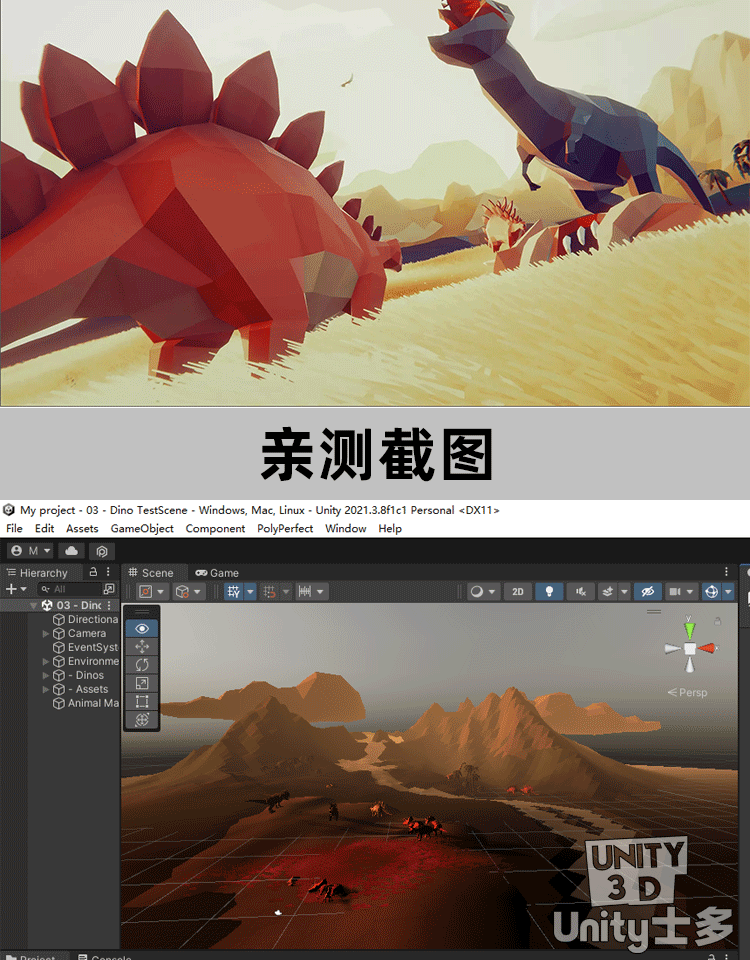Viewport: 750px width, 960px height.
Task: Expand the Camera object
Action: tap(46, 634)
